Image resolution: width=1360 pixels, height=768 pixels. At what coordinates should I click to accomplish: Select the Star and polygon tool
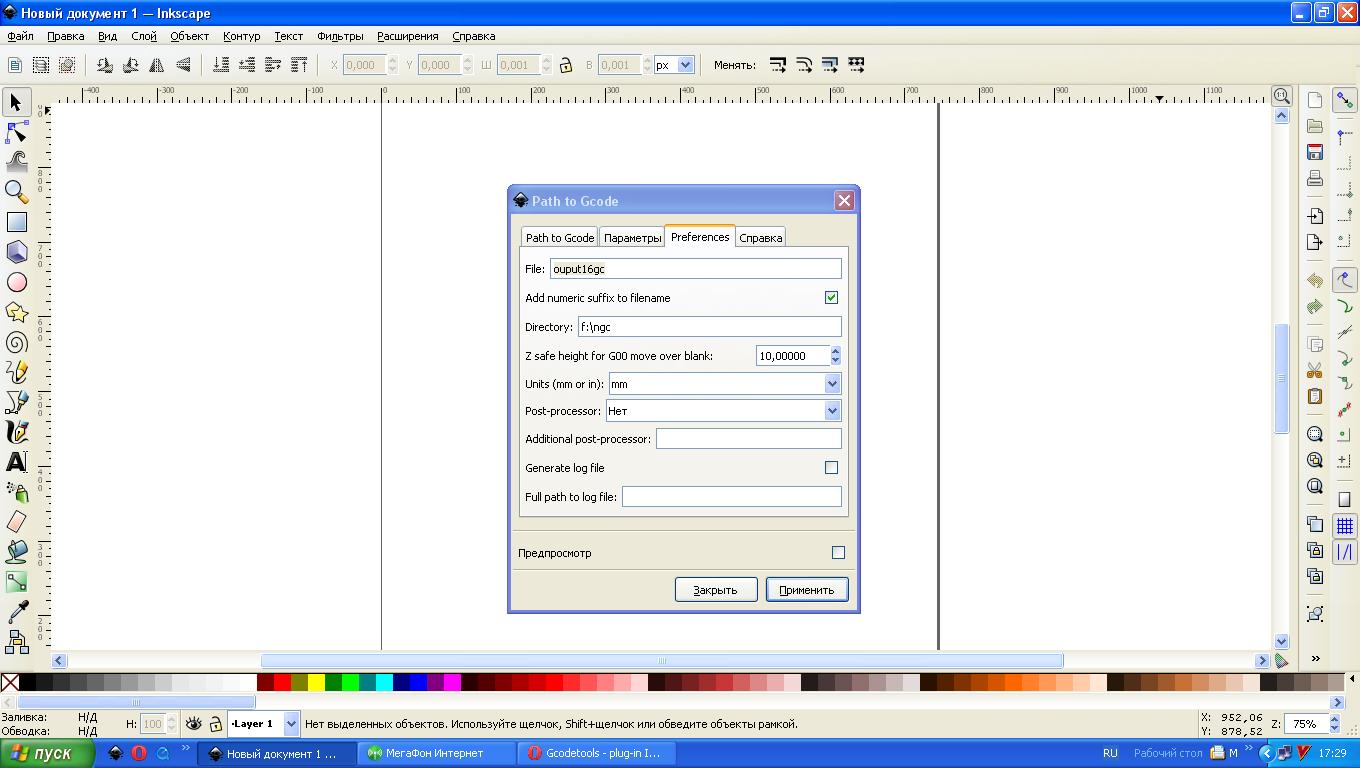click(17, 313)
